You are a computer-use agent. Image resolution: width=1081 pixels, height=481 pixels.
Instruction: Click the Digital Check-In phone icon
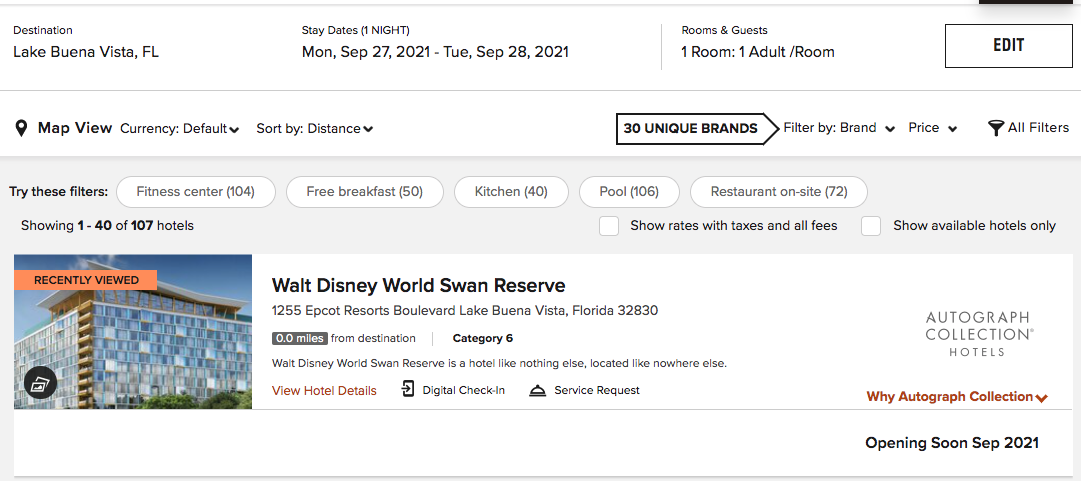click(408, 390)
